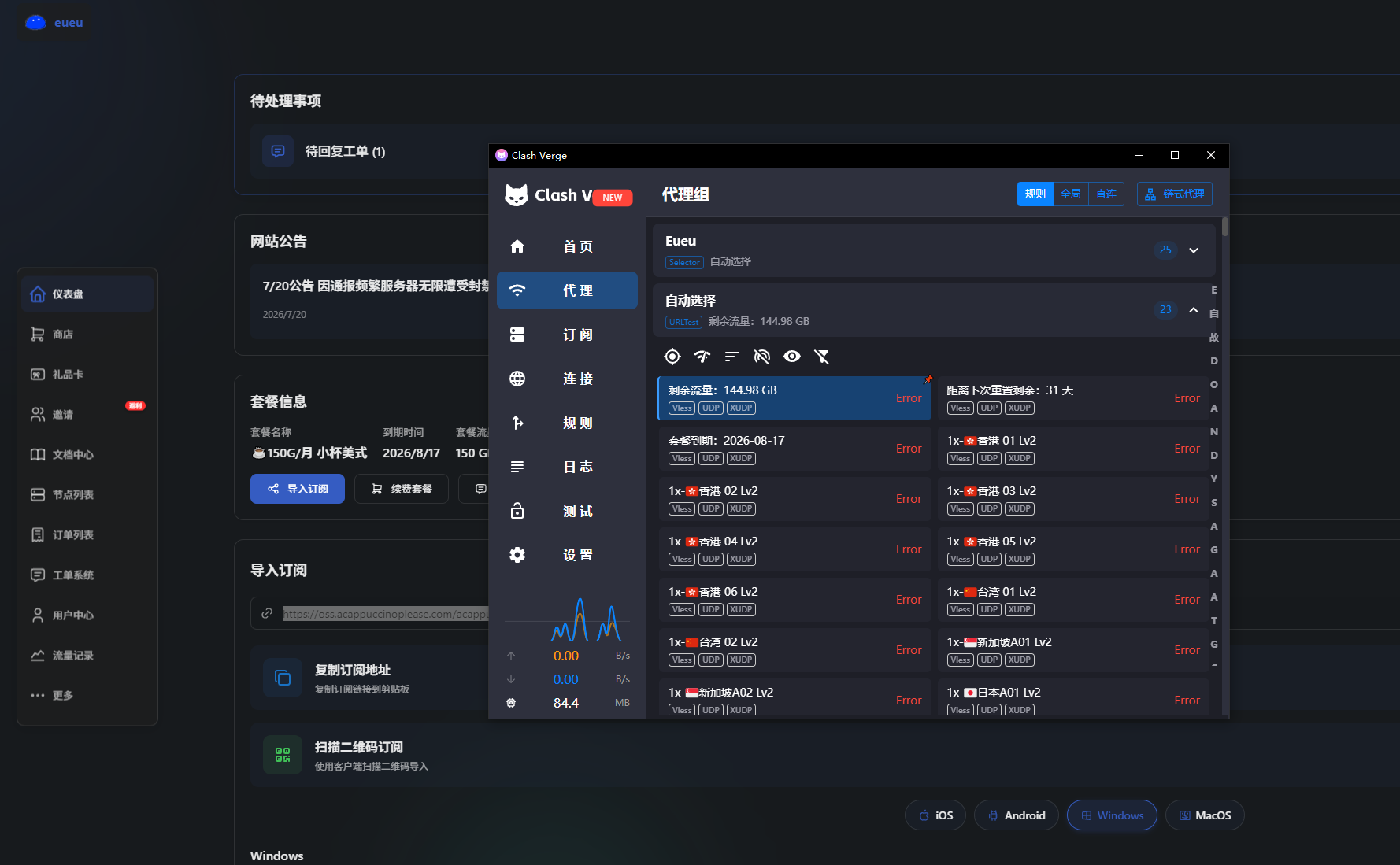Open 首页 home page in Clash Verge
The image size is (1400, 865).
tap(567, 246)
